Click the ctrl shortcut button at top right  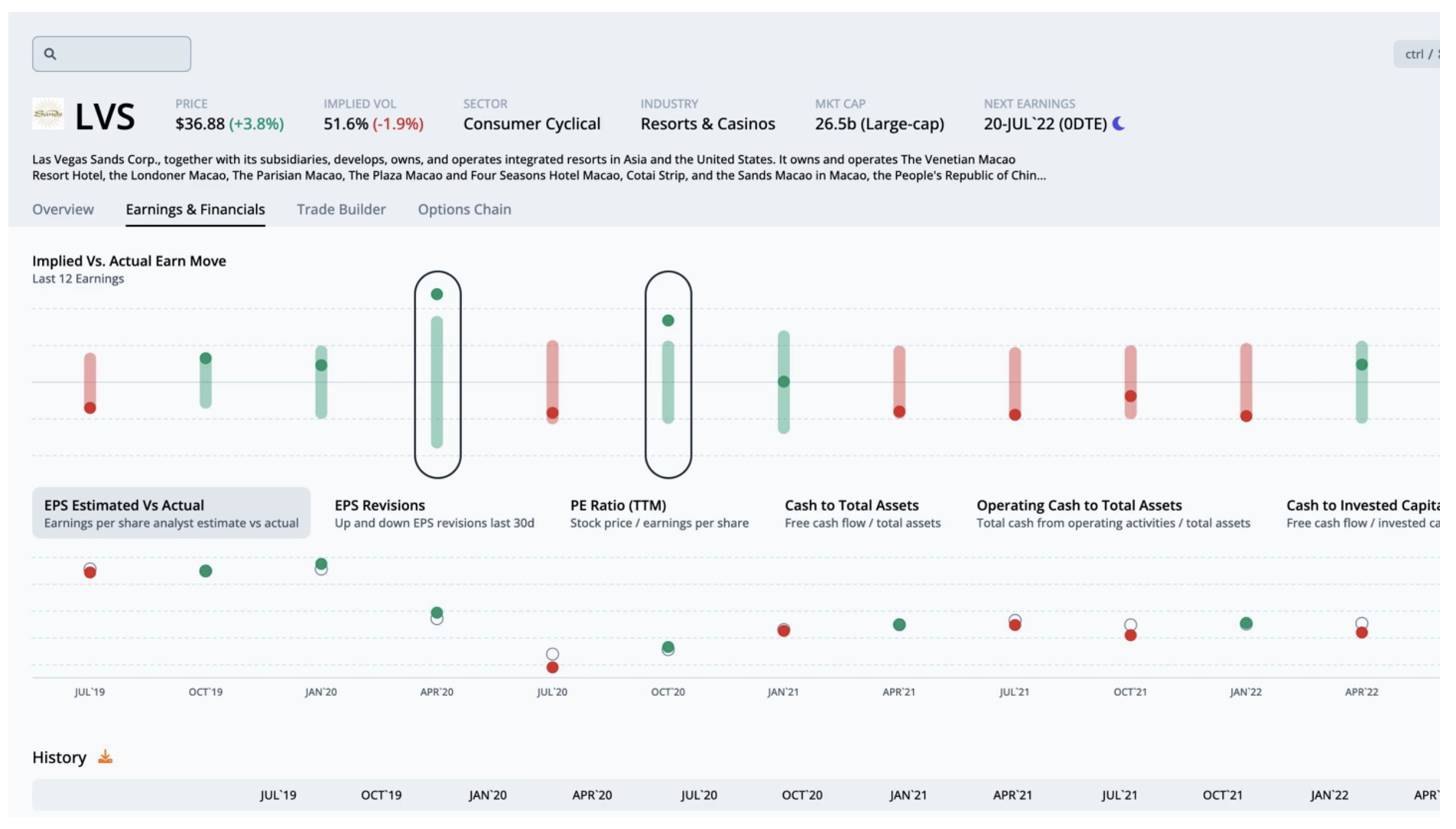pyautogui.click(x=1419, y=54)
